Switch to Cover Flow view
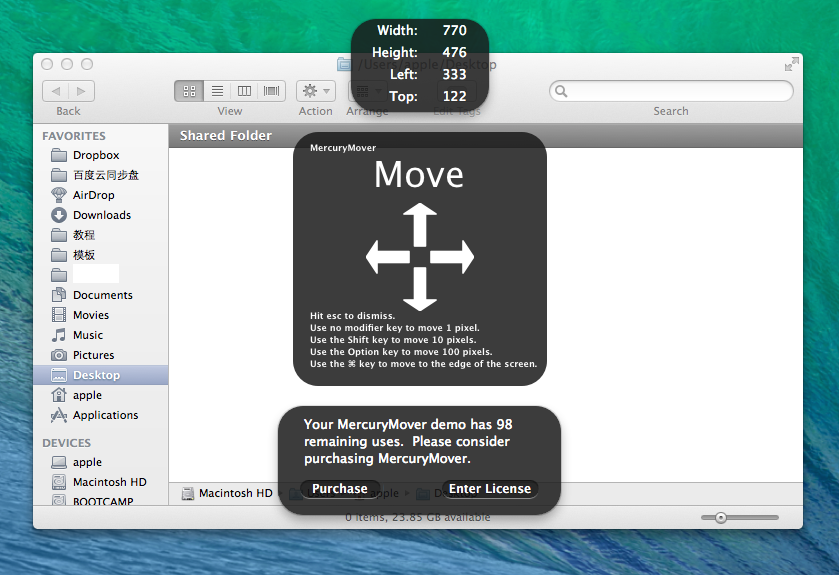Viewport: 839px width, 575px height. [272, 91]
